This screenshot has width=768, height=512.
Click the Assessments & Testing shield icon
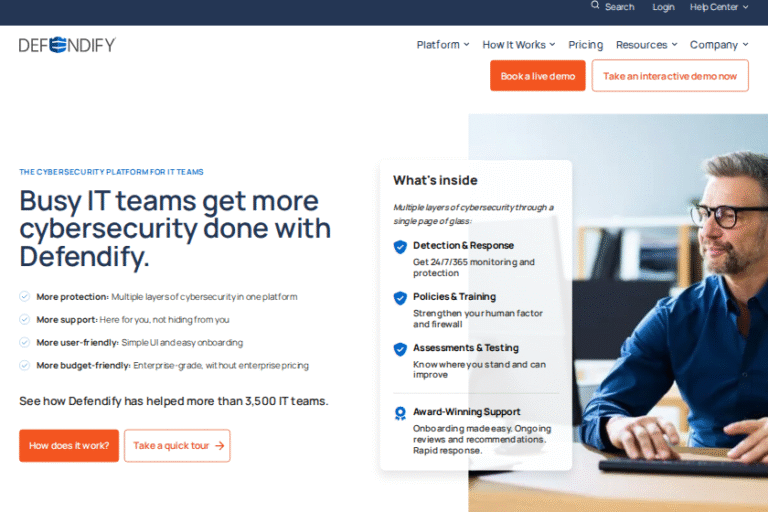click(400, 349)
